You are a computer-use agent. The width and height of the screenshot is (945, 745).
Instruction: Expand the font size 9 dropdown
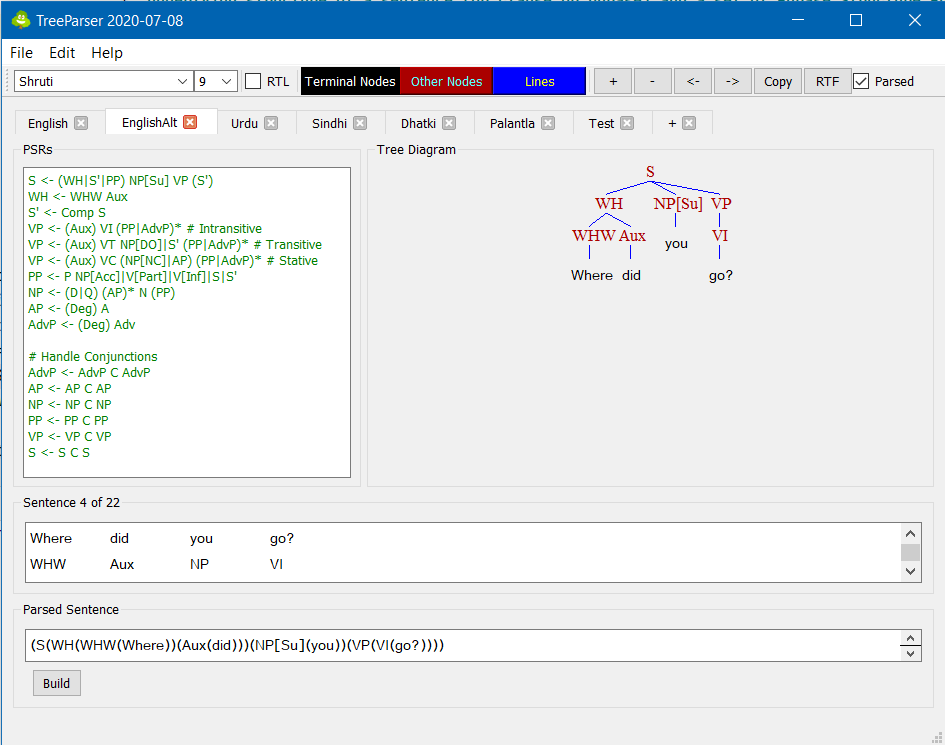coord(227,82)
